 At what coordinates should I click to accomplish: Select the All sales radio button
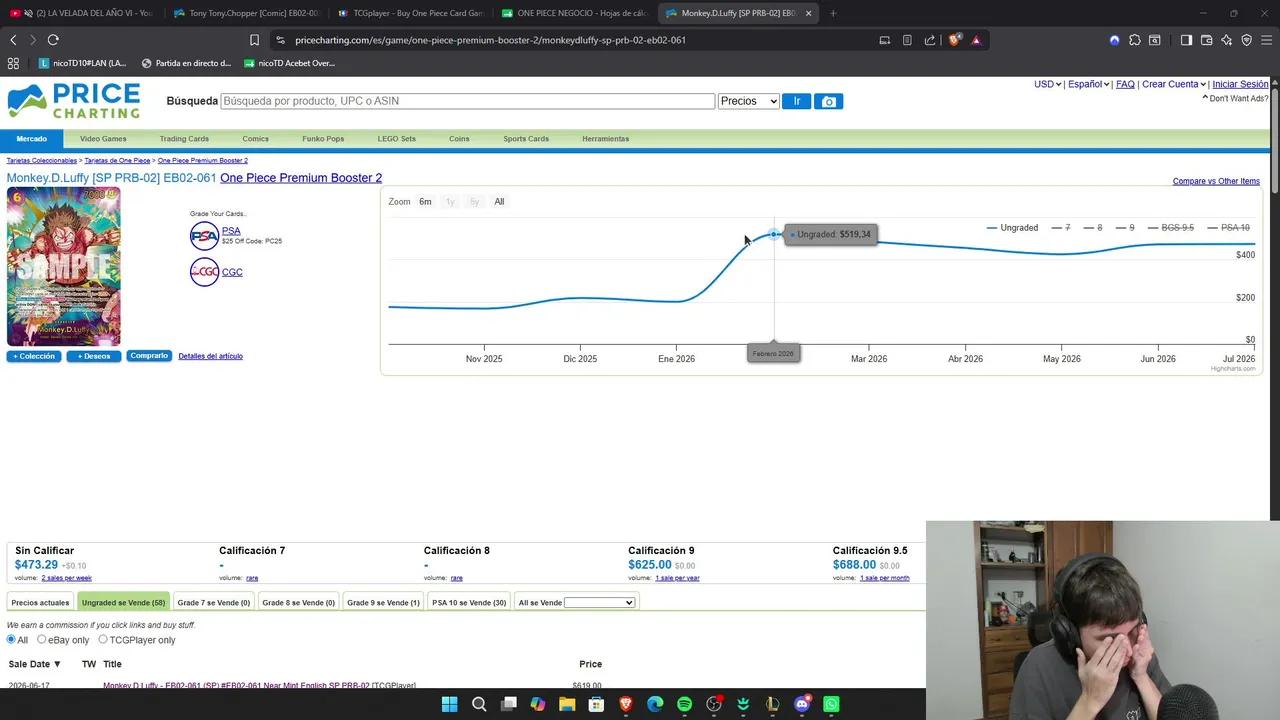[12, 640]
